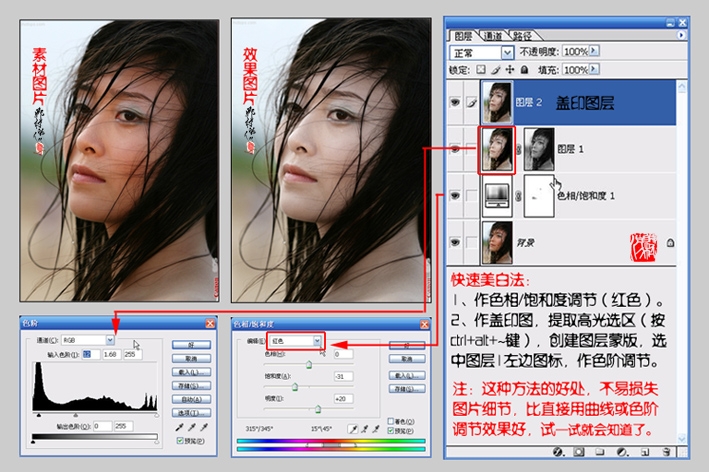Click gamma midtone slider under histogram

point(76,415)
